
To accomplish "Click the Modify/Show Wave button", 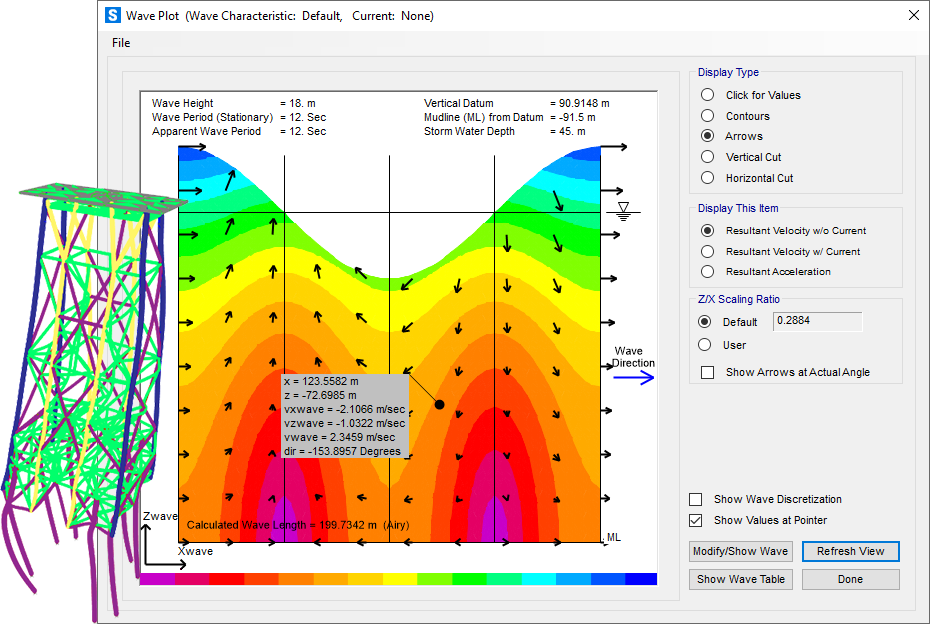I will tap(740, 551).
